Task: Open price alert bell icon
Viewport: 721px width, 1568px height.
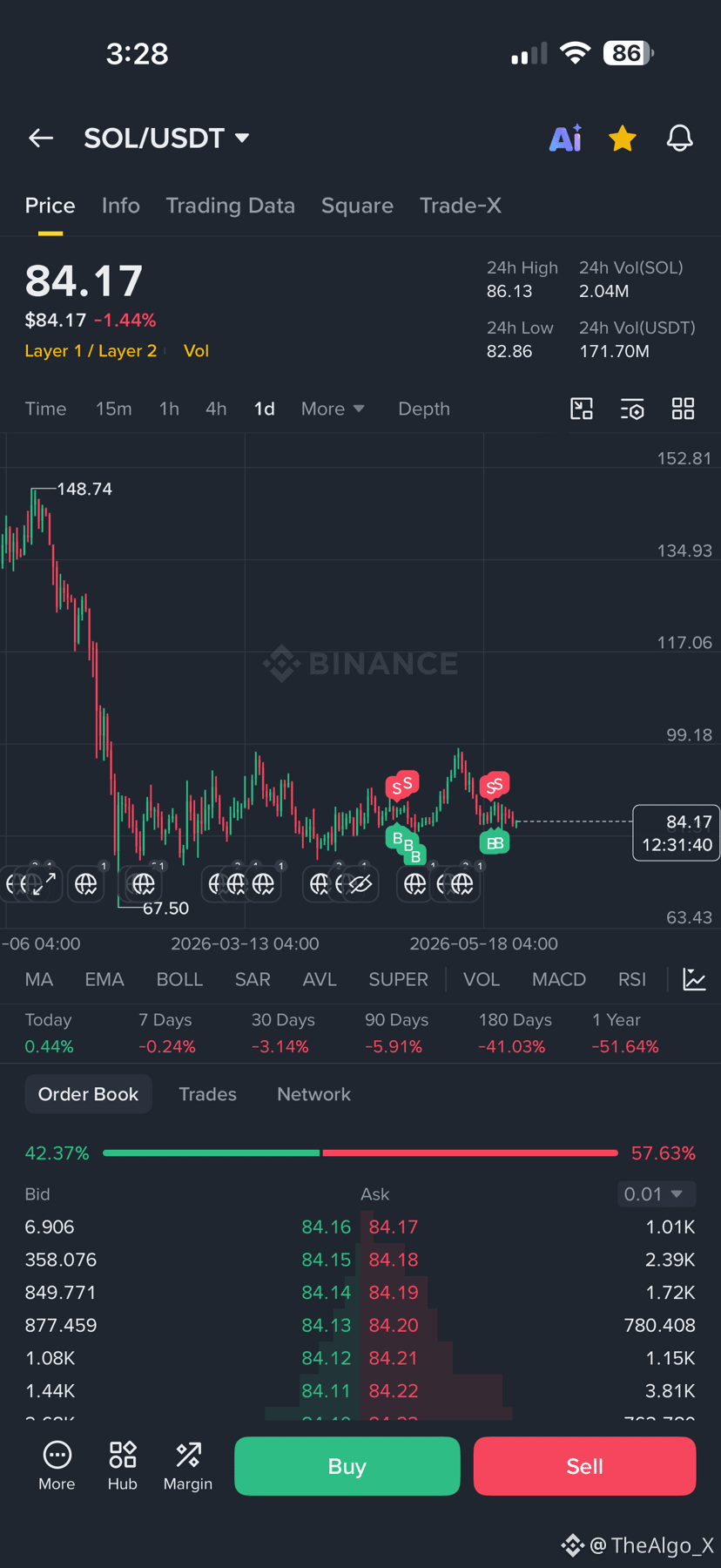Action: click(680, 138)
